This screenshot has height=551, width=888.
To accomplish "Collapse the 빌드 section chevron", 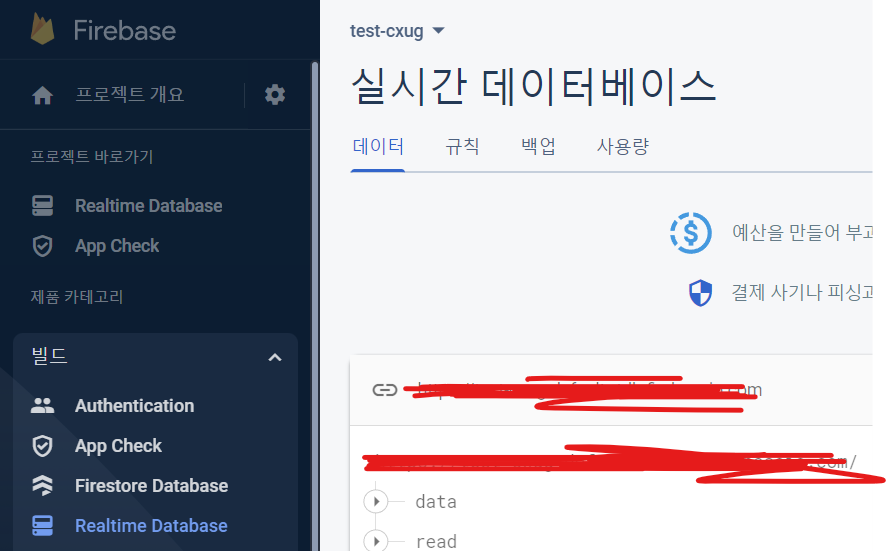I will point(275,357).
